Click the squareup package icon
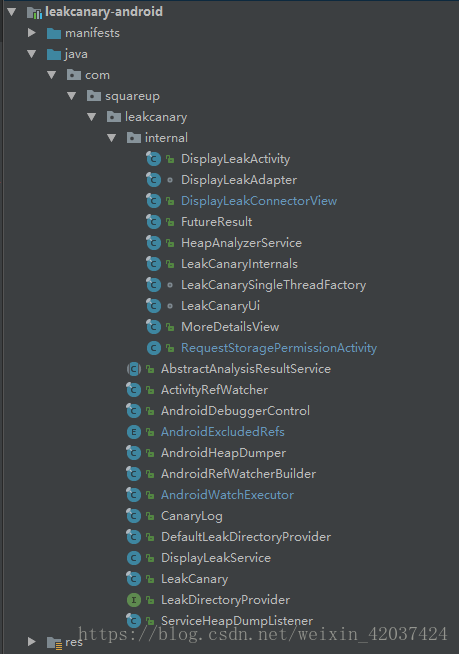This screenshot has width=459, height=654. pos(94,96)
